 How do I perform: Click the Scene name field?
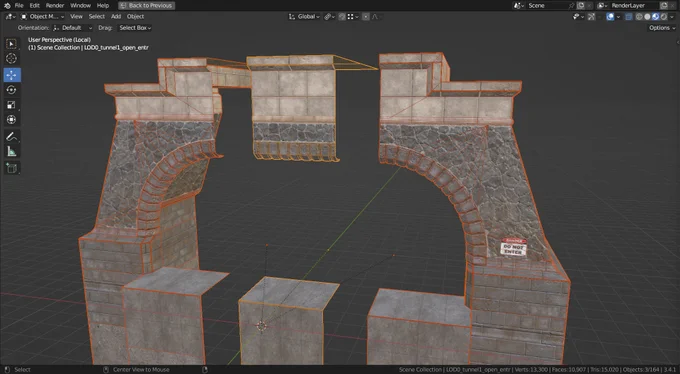click(x=548, y=6)
